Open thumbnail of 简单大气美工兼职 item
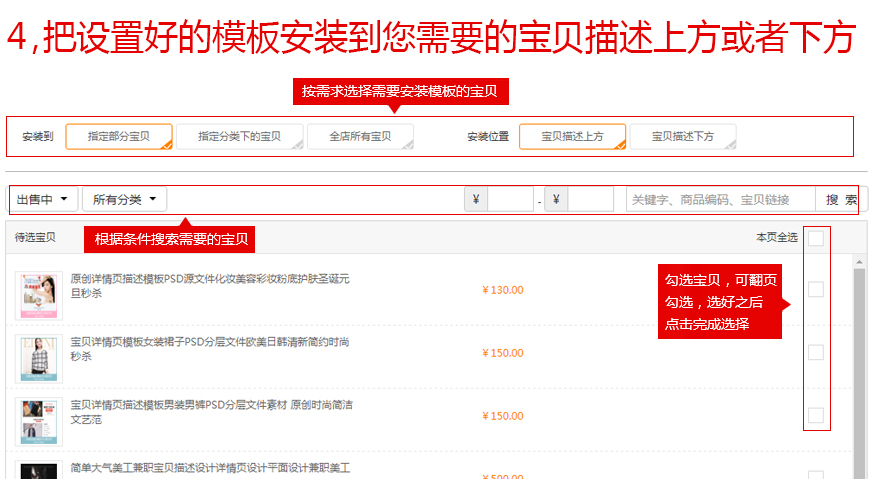The image size is (879, 479). pos(39,470)
